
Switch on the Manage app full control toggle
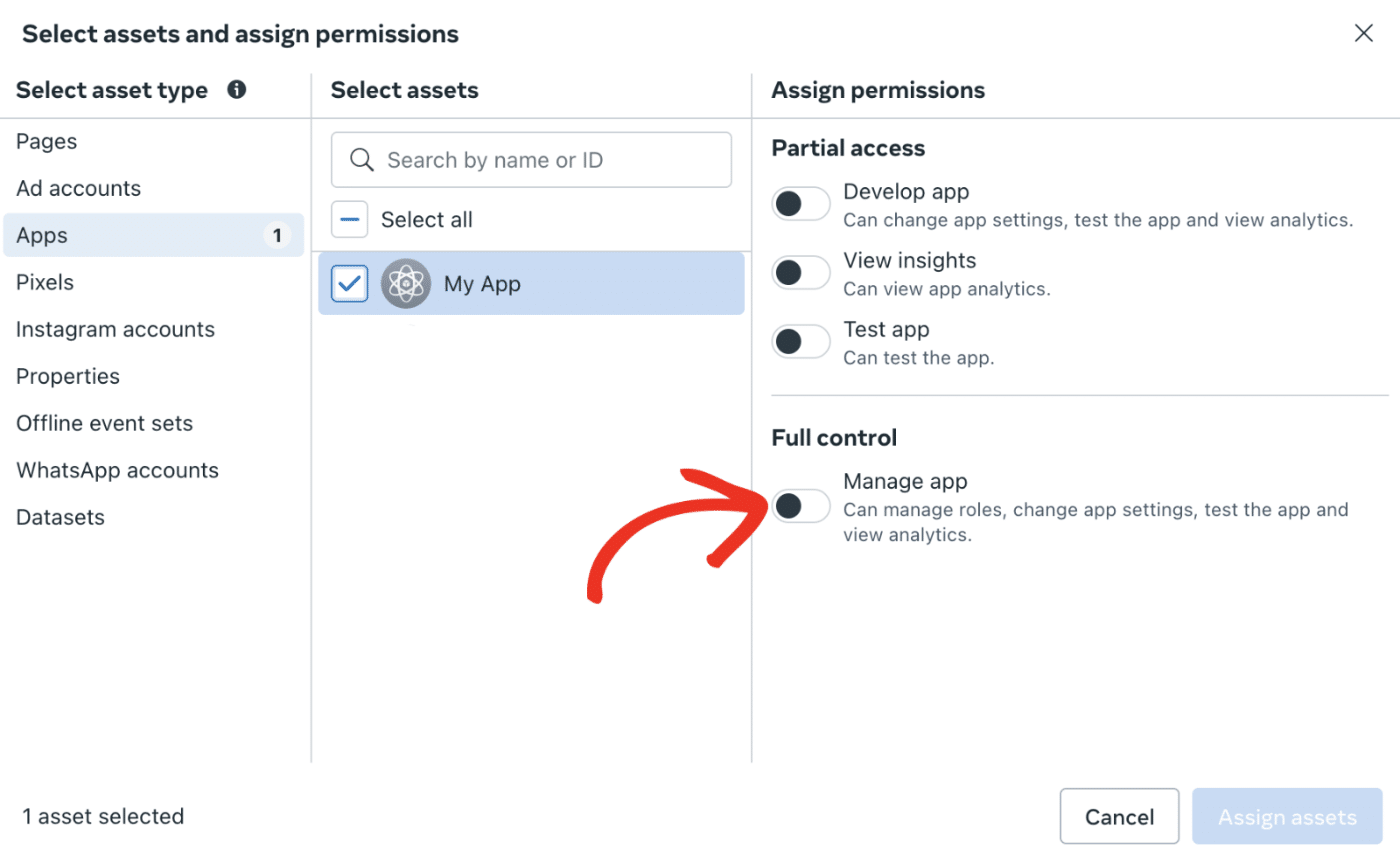(800, 506)
